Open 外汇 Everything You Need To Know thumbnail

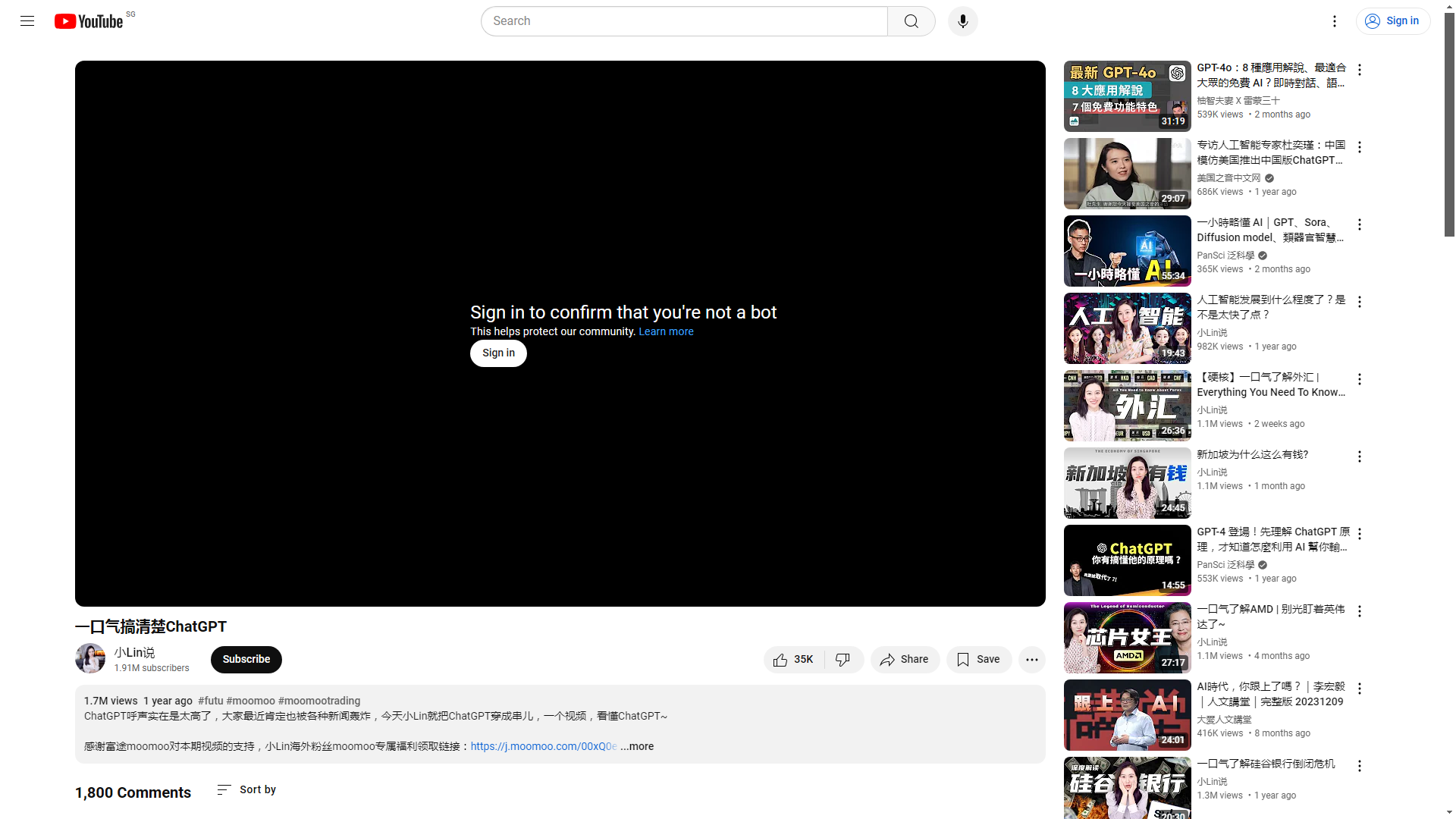pyautogui.click(x=1127, y=406)
